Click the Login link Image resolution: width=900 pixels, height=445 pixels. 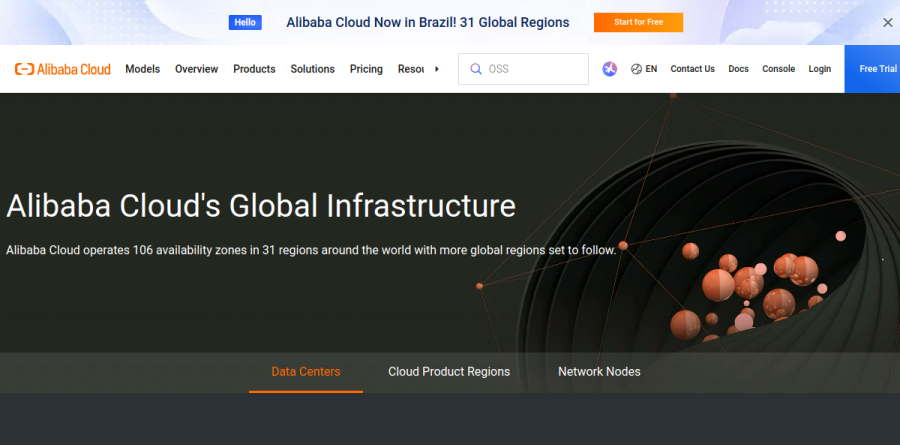(820, 69)
